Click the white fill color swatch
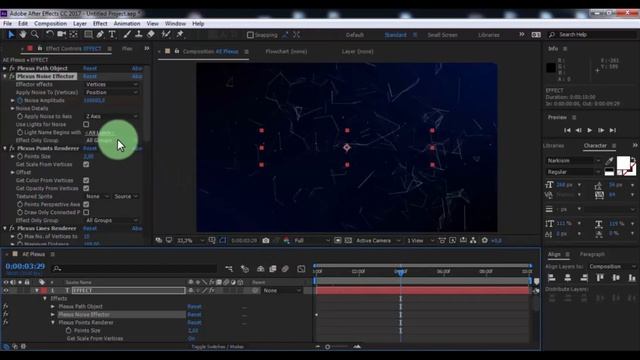 pos(623,163)
